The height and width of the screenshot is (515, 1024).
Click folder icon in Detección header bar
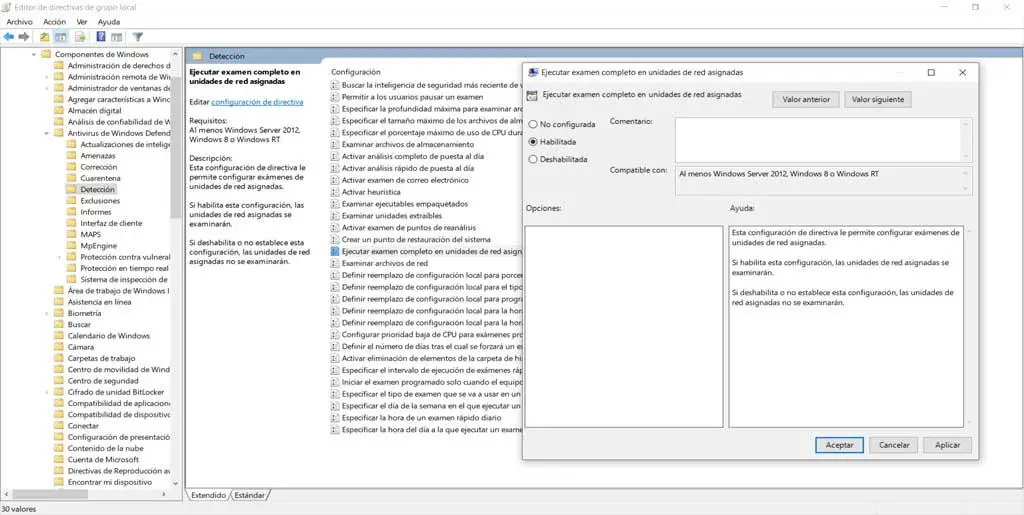click(197, 57)
